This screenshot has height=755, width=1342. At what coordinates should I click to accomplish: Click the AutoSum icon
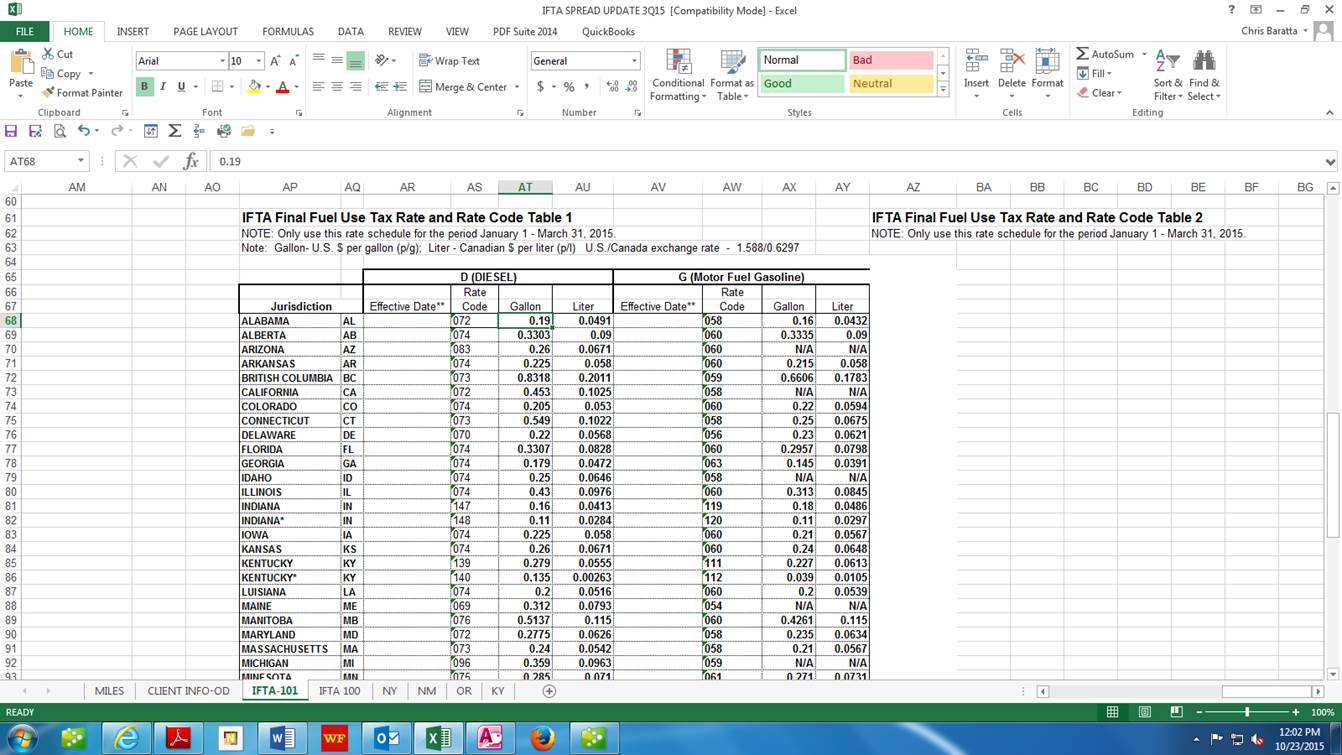[x=1083, y=54]
